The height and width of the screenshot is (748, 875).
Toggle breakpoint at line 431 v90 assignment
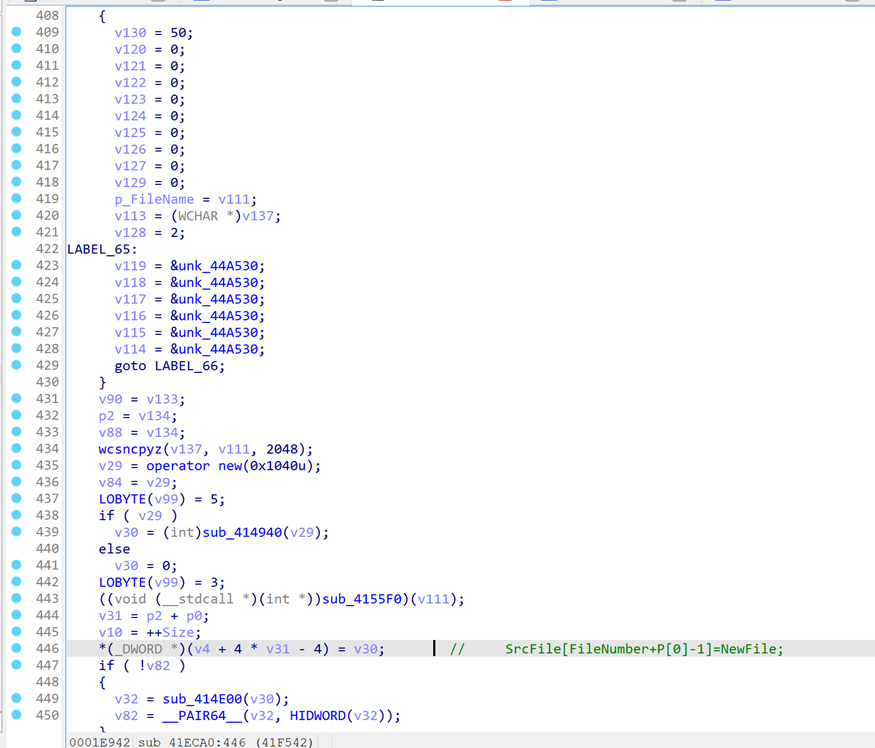pyautogui.click(x=16, y=399)
